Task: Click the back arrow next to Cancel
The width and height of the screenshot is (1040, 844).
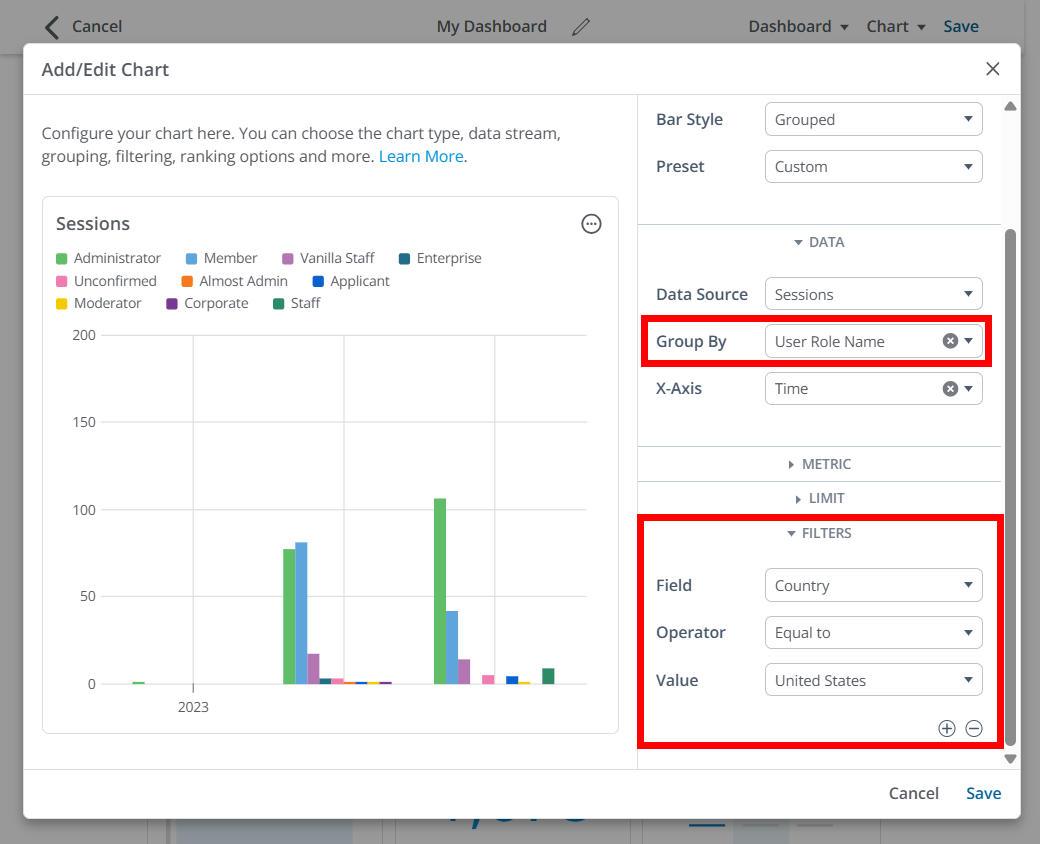Action: [52, 27]
